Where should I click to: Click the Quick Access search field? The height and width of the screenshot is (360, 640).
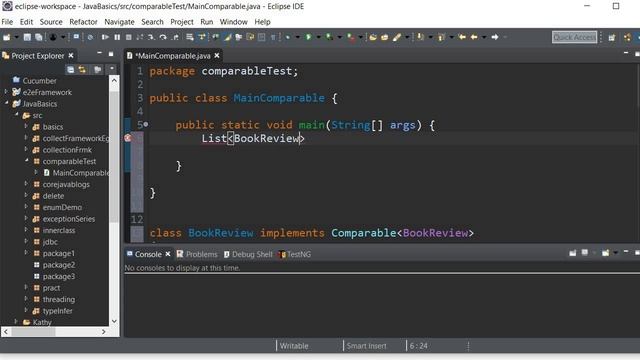(x=574, y=37)
